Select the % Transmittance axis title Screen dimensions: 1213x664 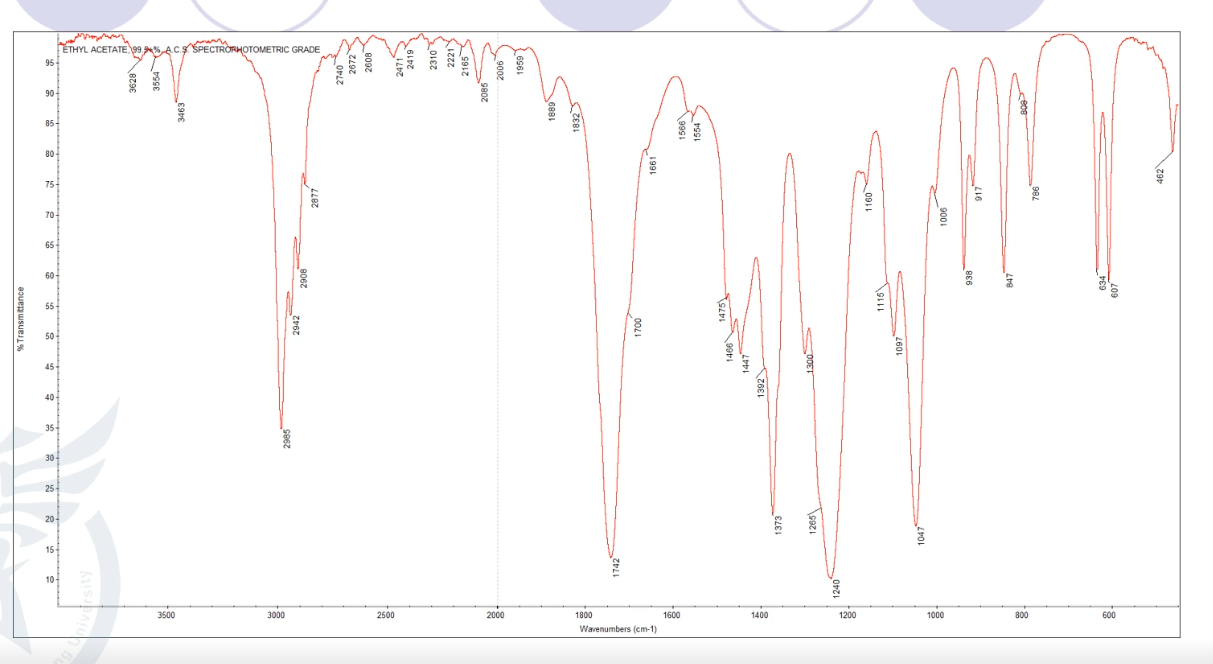[x=19, y=319]
